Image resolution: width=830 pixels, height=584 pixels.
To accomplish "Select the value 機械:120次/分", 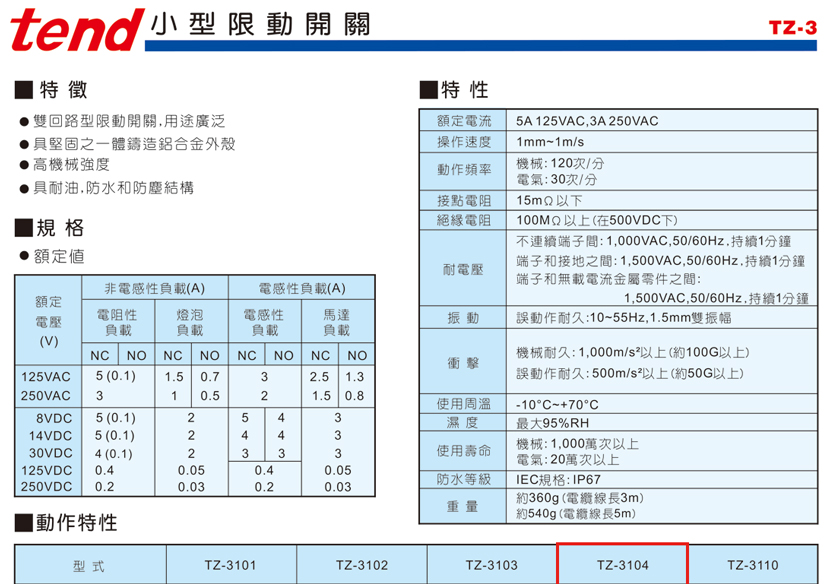I will tap(560, 163).
